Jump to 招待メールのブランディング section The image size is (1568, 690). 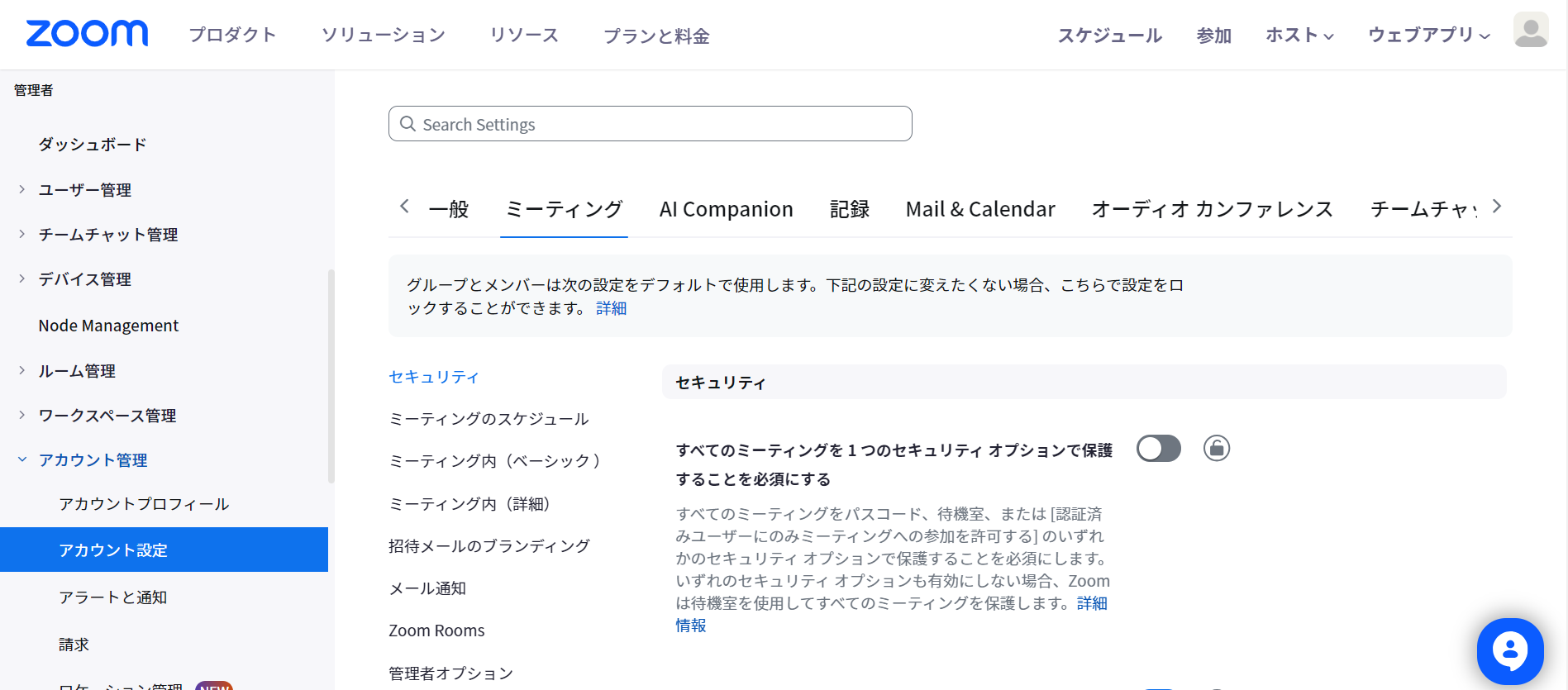[x=489, y=546]
